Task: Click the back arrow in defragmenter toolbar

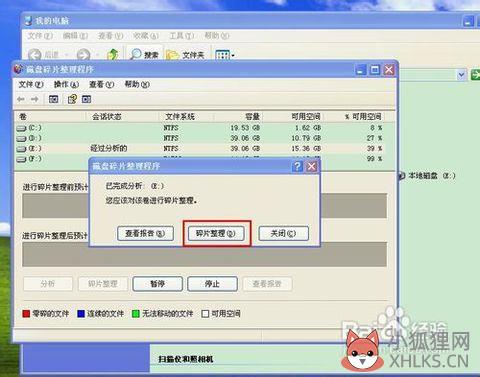Action: [x=21, y=99]
